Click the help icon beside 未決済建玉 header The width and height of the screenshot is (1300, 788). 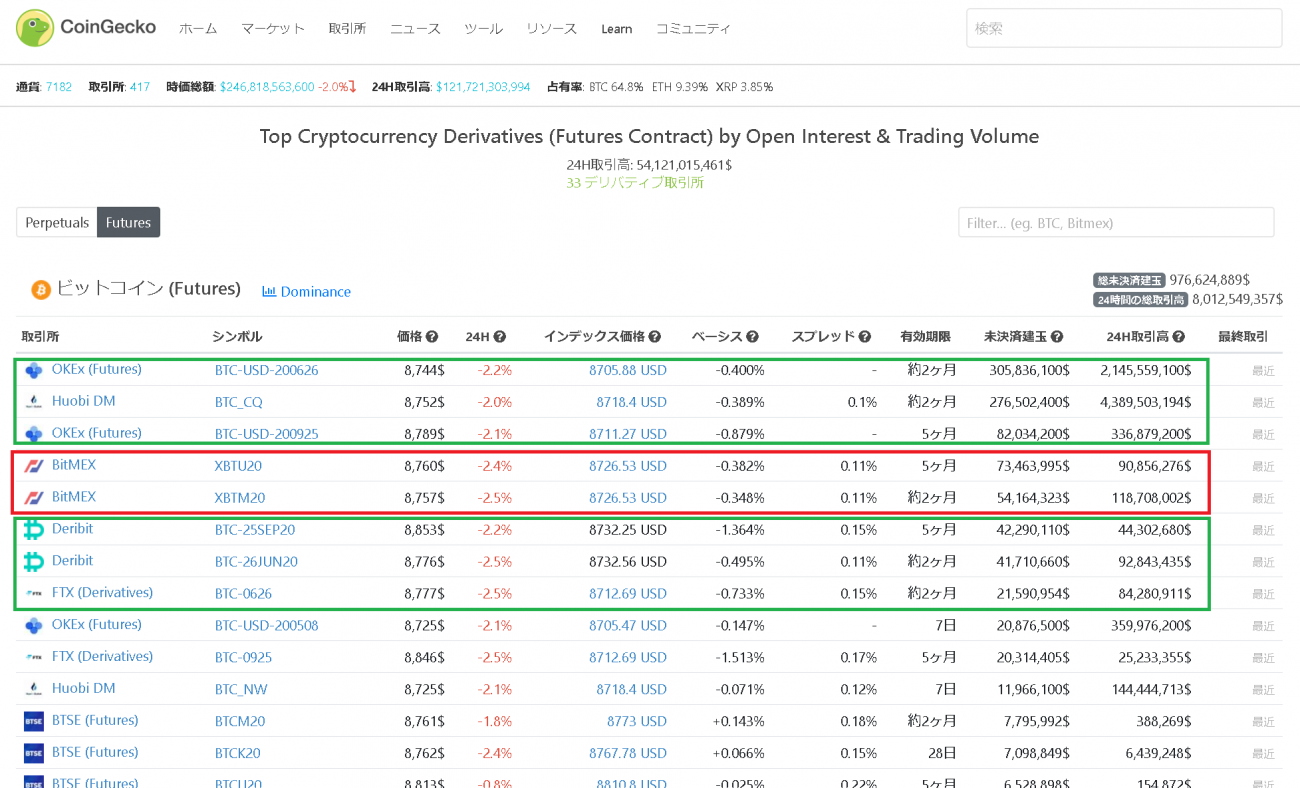[x=1057, y=338]
